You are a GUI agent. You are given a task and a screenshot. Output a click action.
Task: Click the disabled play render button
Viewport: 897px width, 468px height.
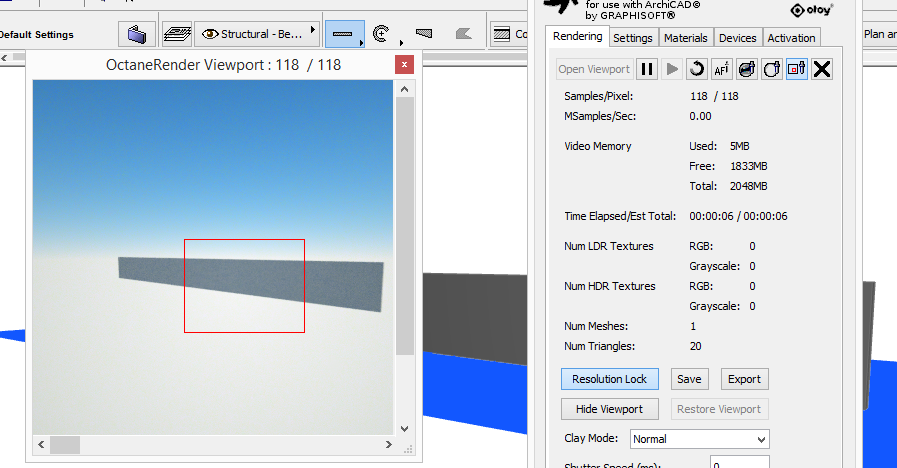coord(672,69)
